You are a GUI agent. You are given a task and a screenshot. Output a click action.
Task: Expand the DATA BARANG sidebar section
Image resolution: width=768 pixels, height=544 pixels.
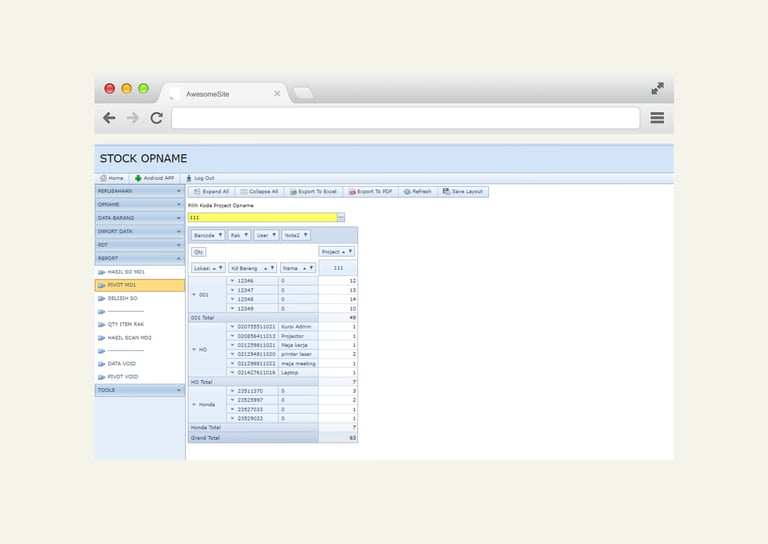tap(140, 218)
